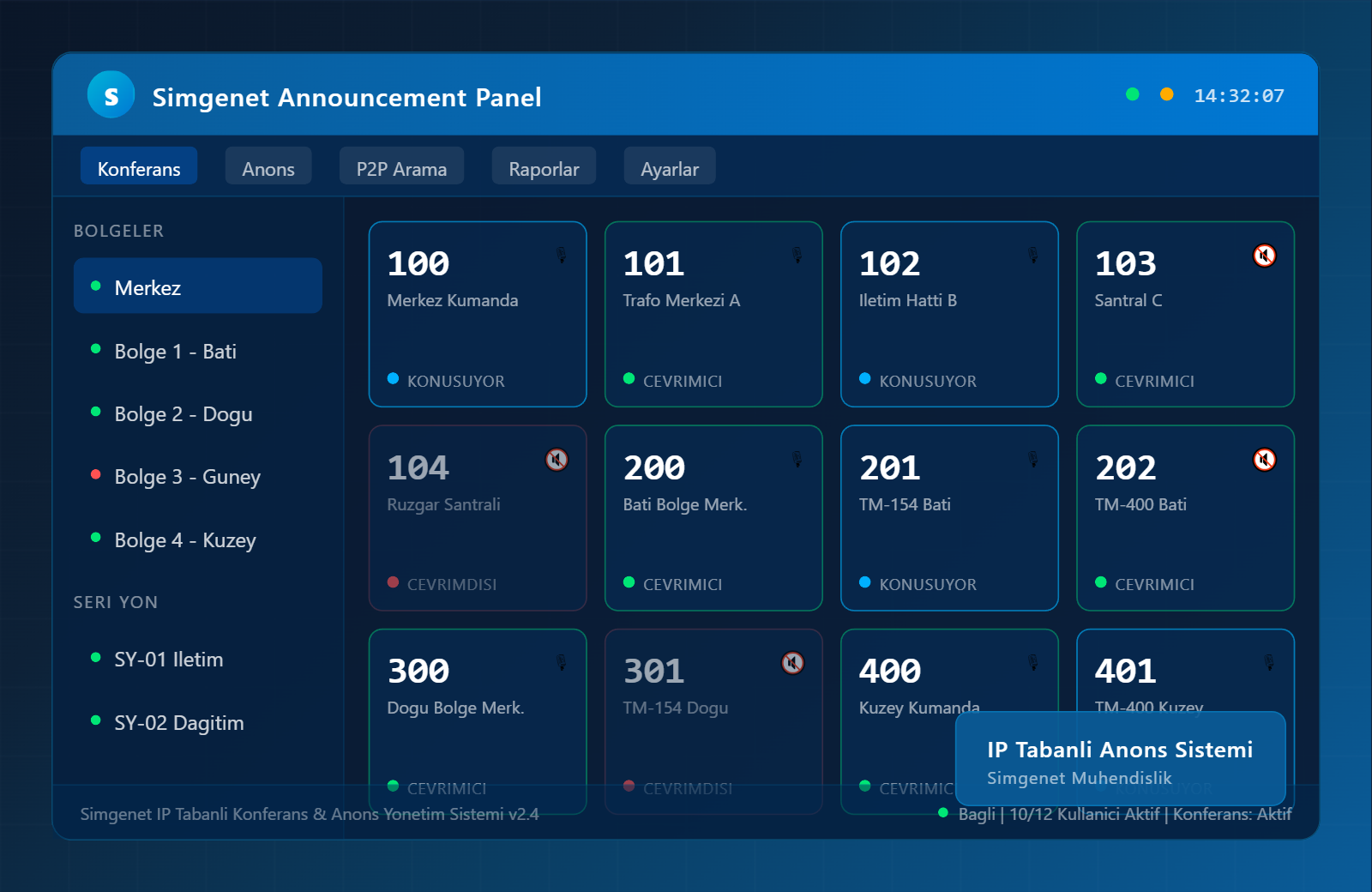The image size is (1372, 892).
Task: Click the IP Tabanli Anons Sistemi popup
Action: [1120, 761]
